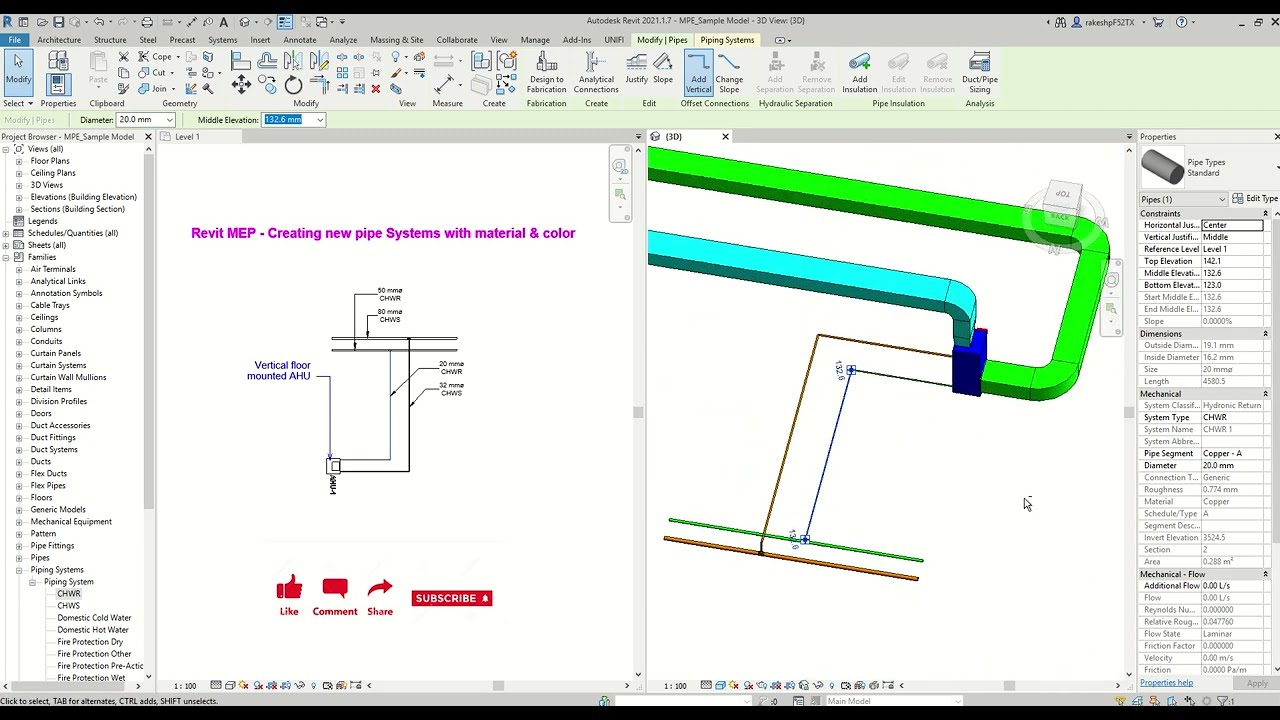Click the Apply button in Properties
Viewport: 1280px width, 720px height.
click(1257, 684)
